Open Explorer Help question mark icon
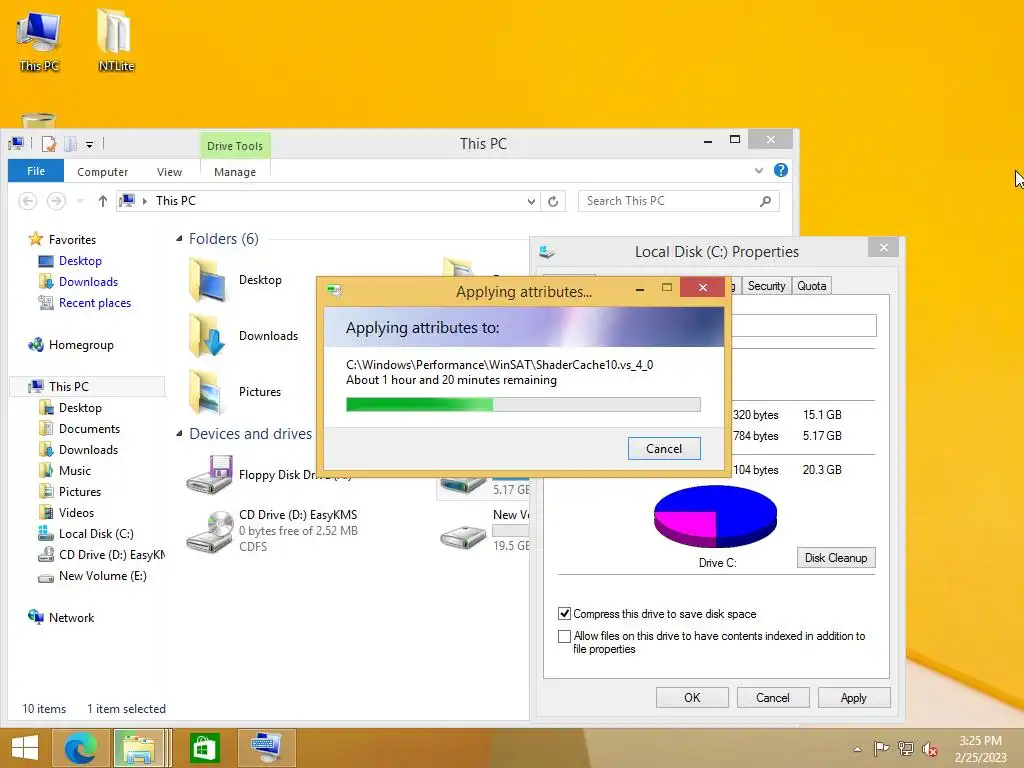 click(780, 170)
